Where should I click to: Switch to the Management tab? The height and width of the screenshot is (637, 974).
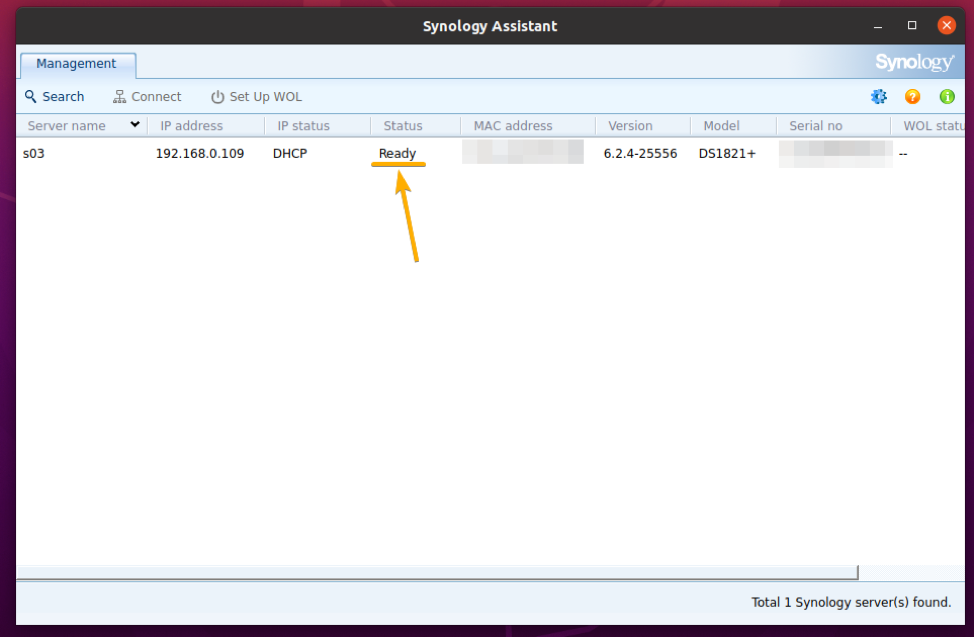[77, 63]
